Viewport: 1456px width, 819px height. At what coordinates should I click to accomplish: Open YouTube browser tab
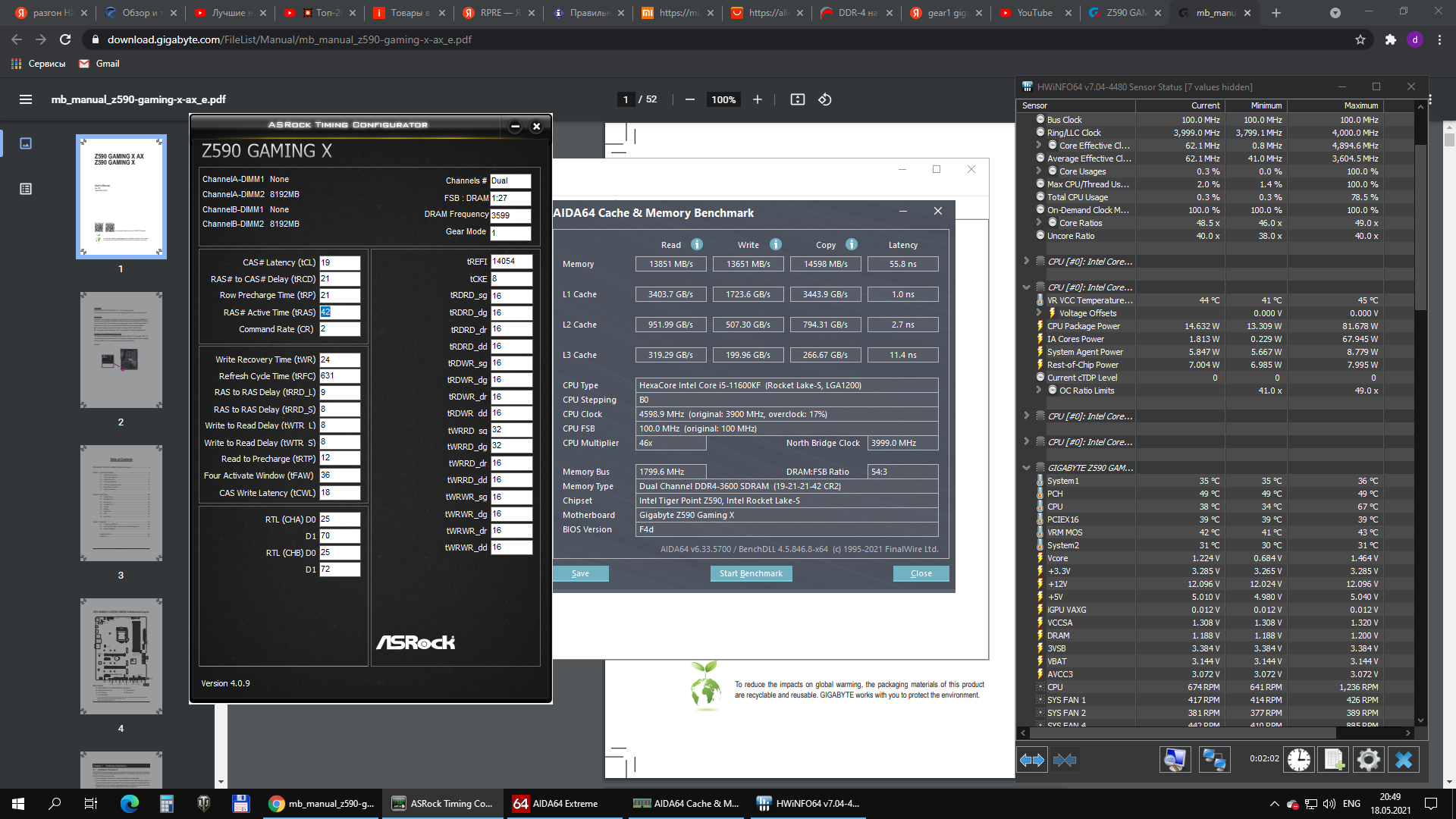coord(1034,13)
